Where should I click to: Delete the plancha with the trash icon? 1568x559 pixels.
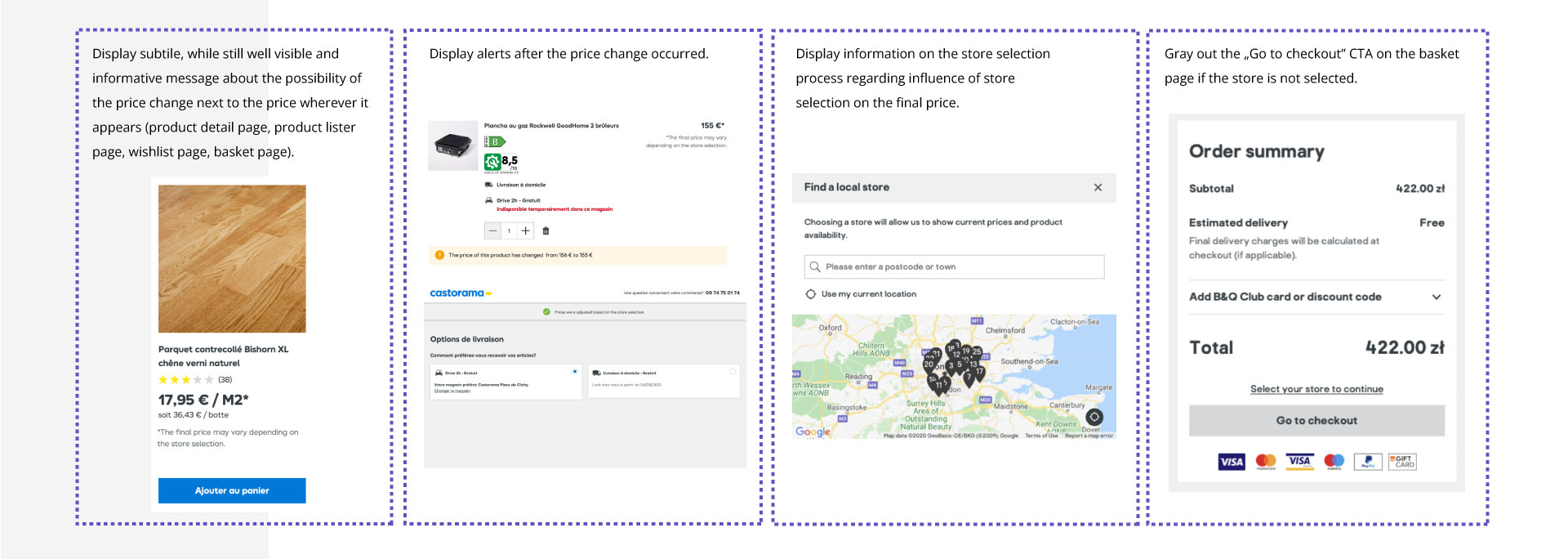coord(546,230)
